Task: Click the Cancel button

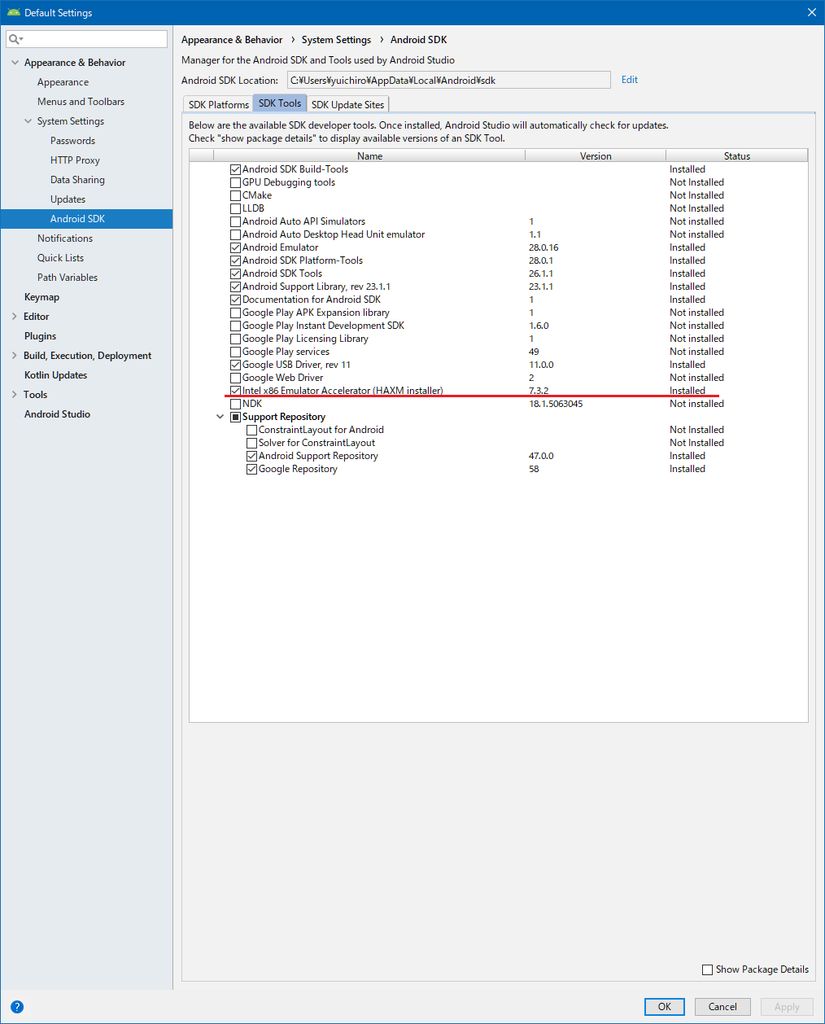Action: click(722, 1006)
